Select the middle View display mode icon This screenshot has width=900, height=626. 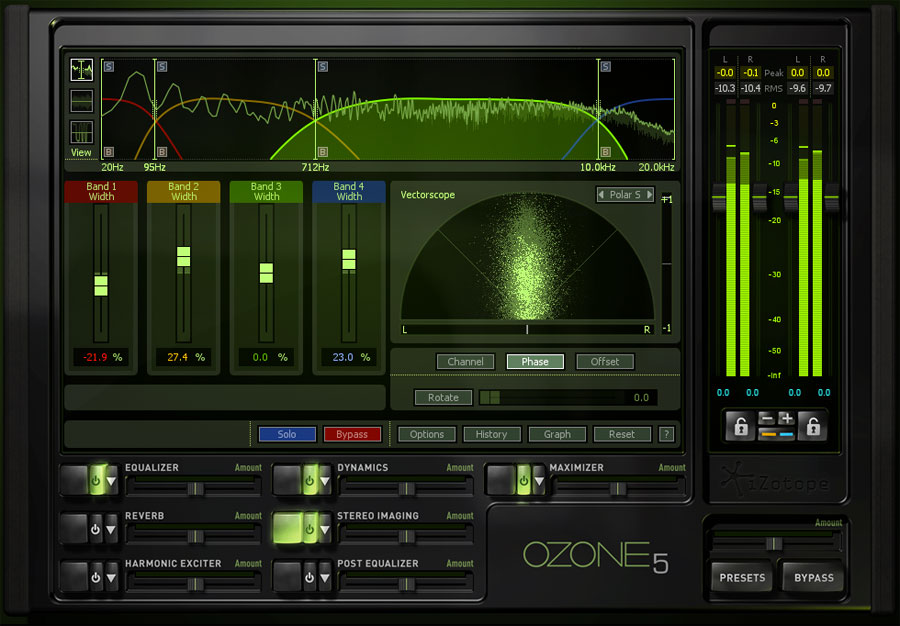[80, 100]
